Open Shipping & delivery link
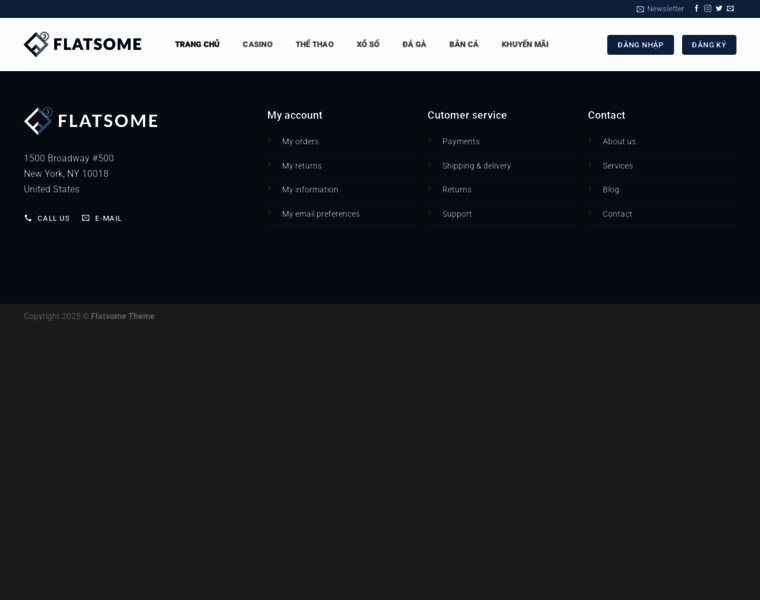760x600 pixels. [476, 166]
